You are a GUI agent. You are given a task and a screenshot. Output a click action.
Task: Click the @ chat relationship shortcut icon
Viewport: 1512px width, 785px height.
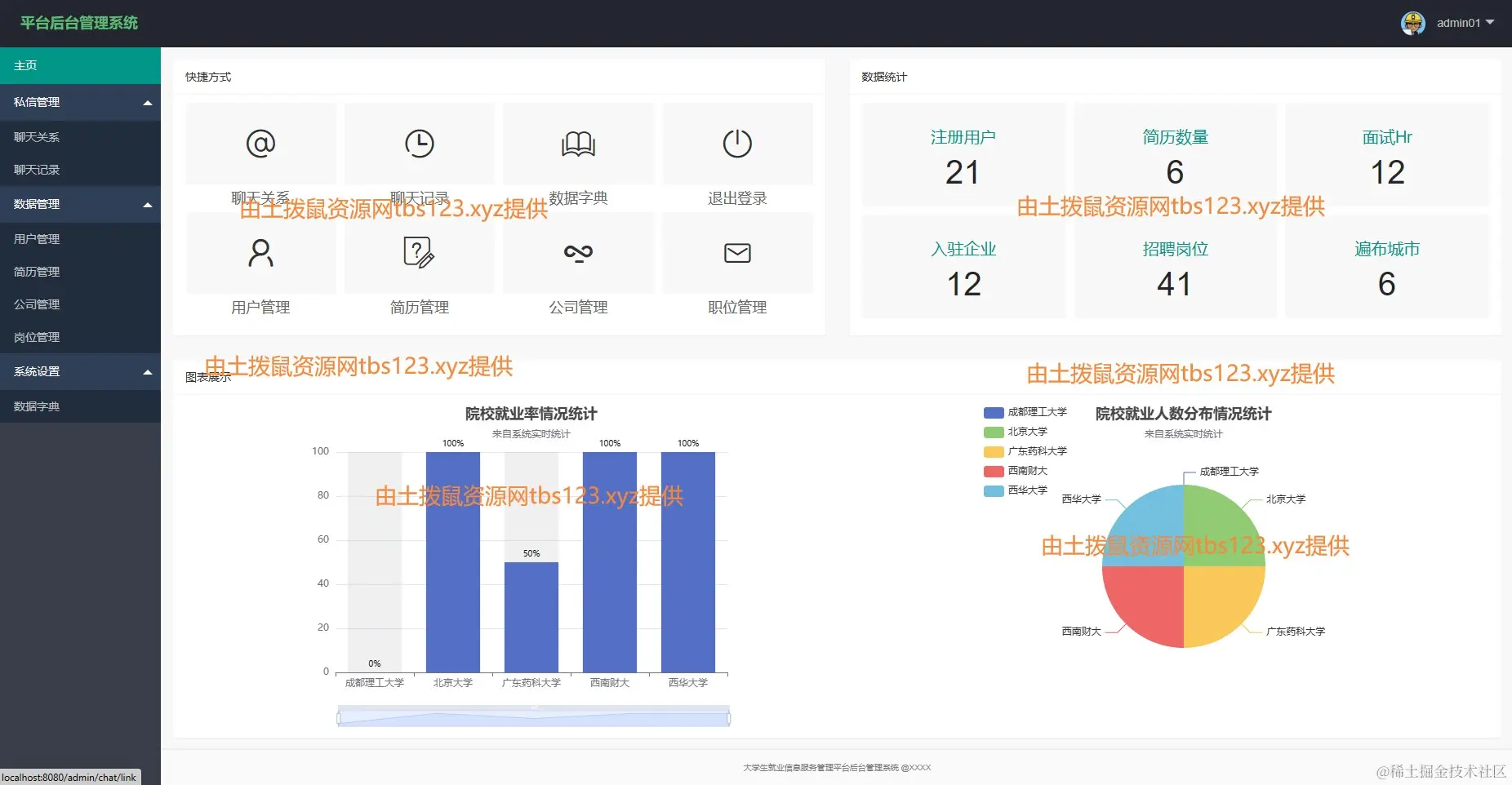[x=260, y=144]
